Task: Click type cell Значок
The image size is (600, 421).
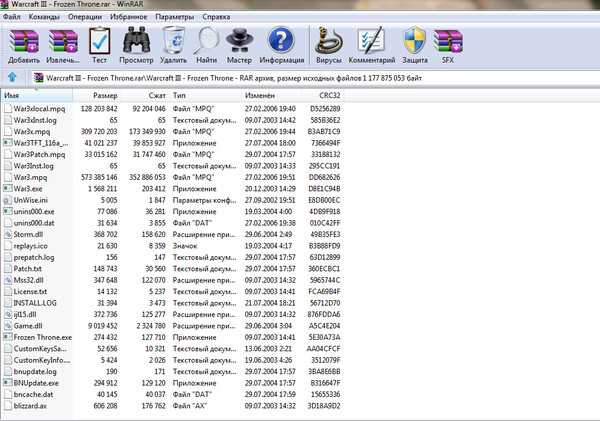Action: (185, 246)
